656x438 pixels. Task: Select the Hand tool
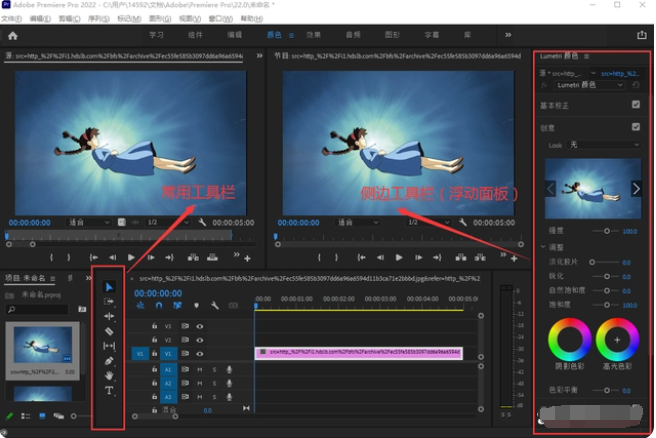tap(109, 375)
